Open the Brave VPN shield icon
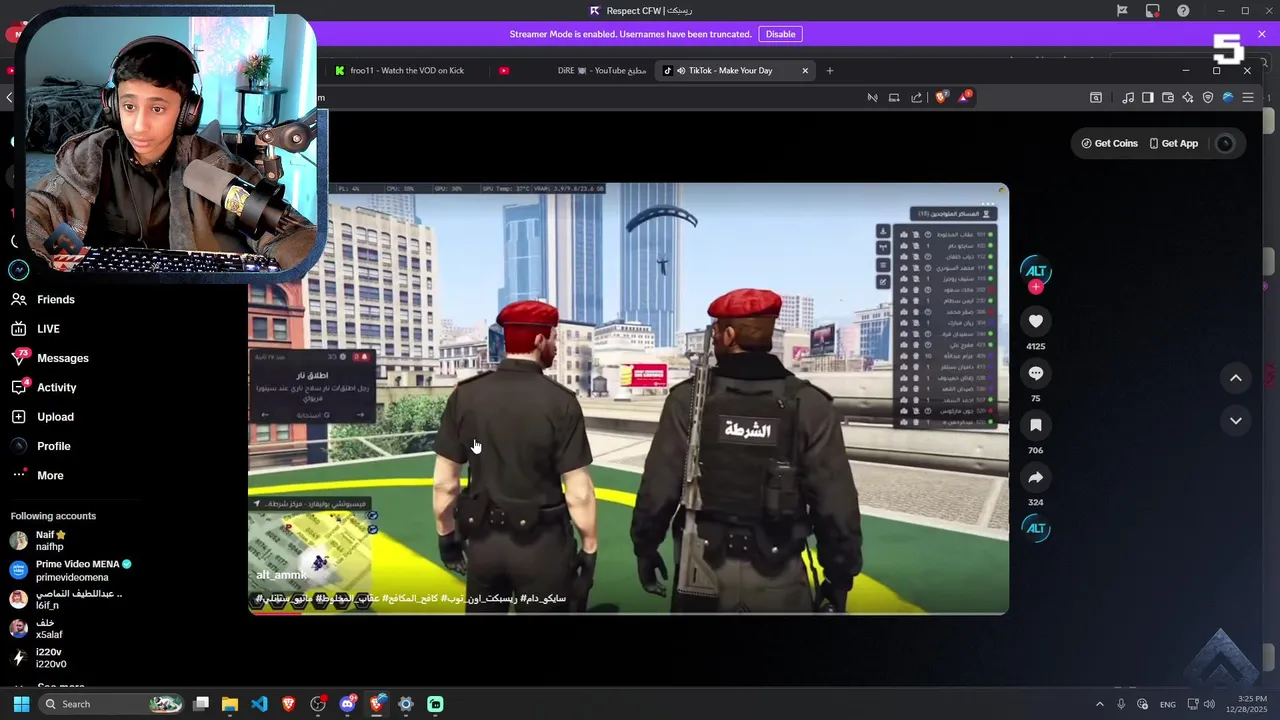 pyautogui.click(x=1208, y=97)
